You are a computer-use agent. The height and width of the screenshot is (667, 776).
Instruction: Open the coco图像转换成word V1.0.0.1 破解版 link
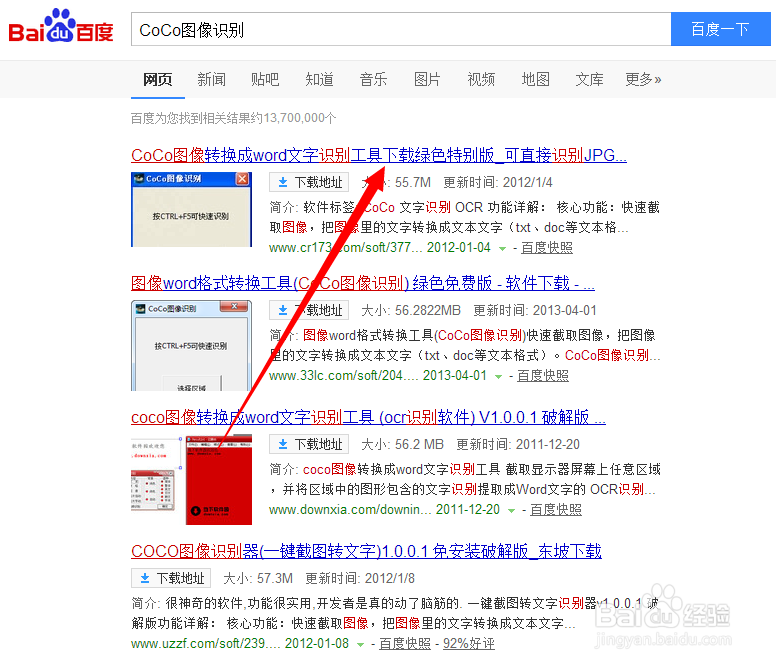[x=368, y=418]
